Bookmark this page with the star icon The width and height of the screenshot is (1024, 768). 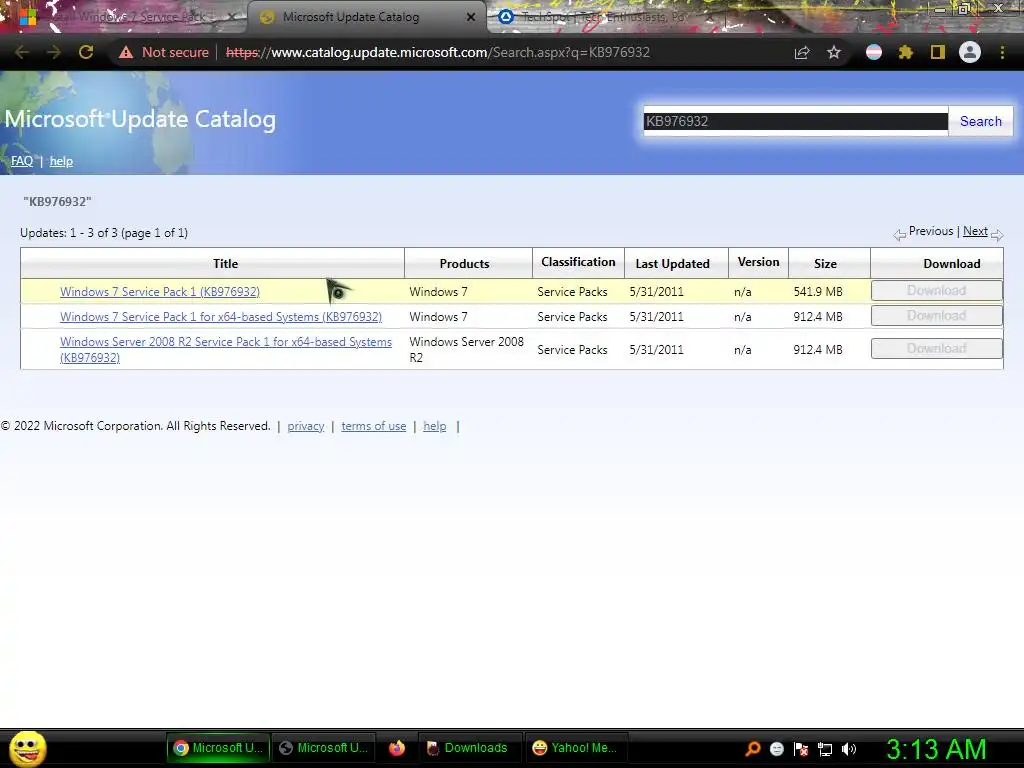click(834, 52)
